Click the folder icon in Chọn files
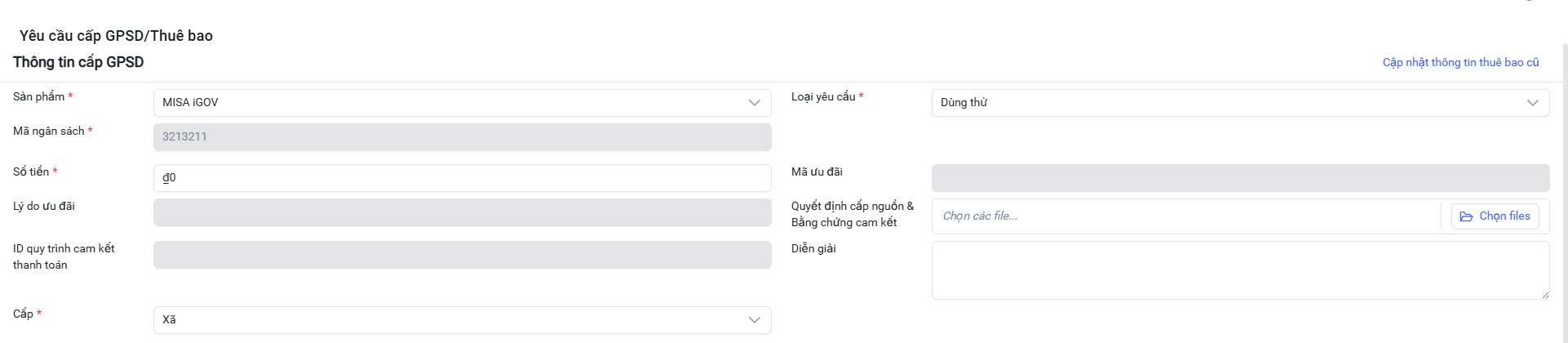The width and height of the screenshot is (1568, 343). tap(1466, 216)
